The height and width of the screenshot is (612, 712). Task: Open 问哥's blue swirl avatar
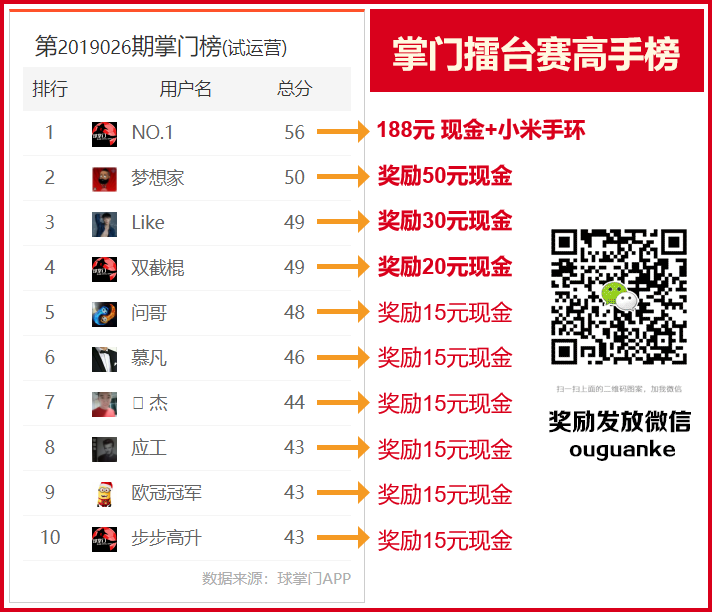(x=104, y=314)
